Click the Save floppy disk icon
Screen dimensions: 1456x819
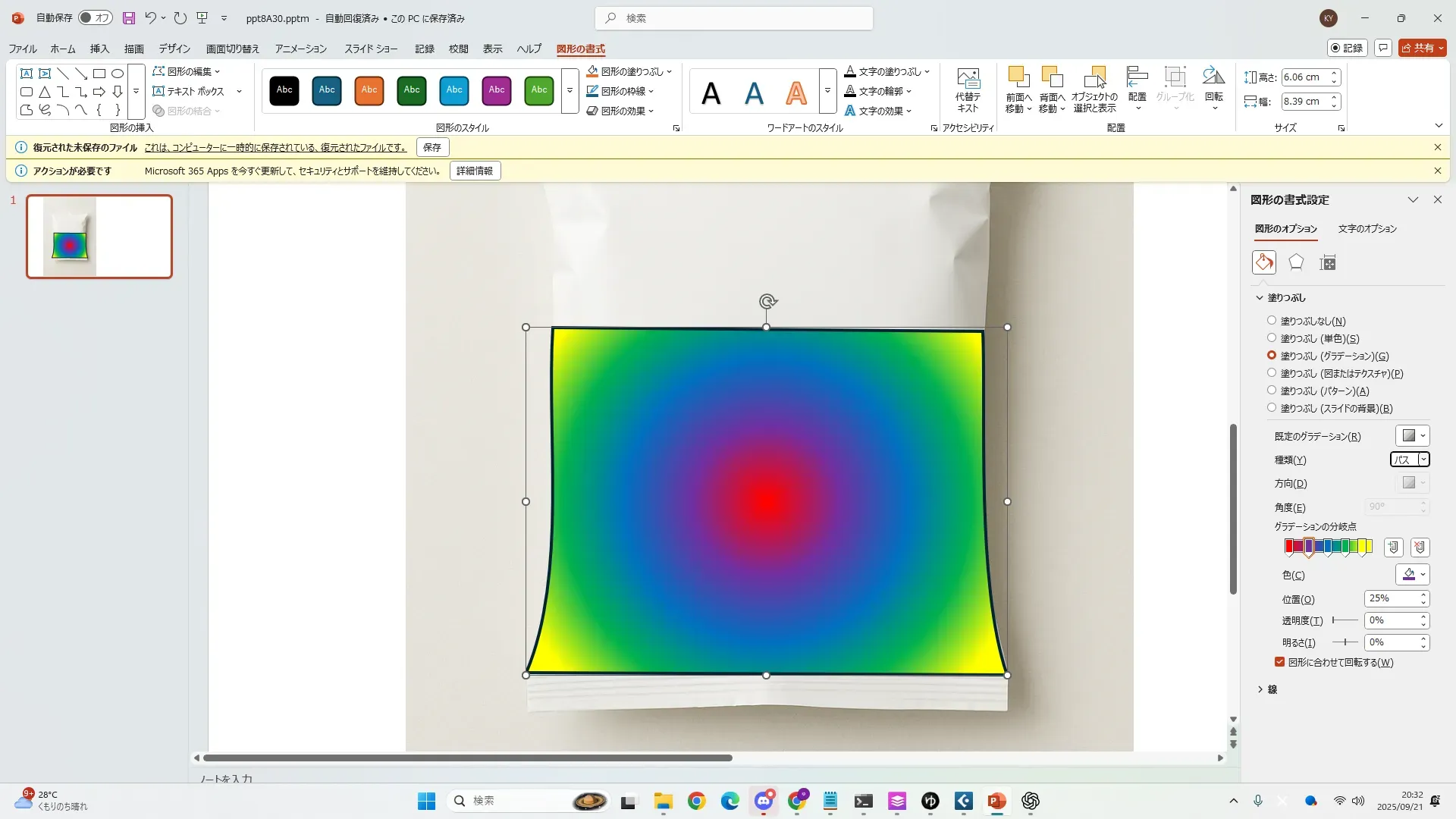[x=129, y=18]
